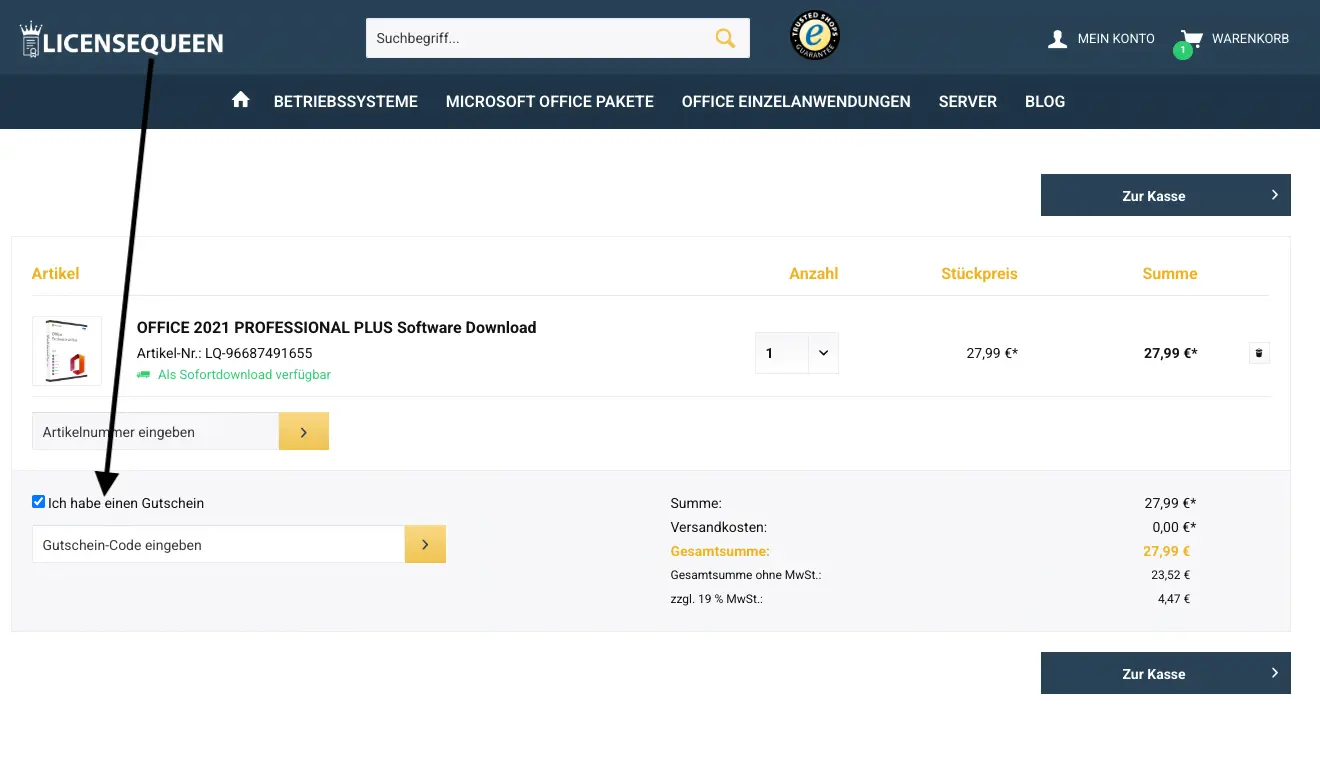This screenshot has width=1320, height=761.
Task: Open the OFFICE 2021 PROFESSIONAL PLUS product link
Action: [x=337, y=327]
